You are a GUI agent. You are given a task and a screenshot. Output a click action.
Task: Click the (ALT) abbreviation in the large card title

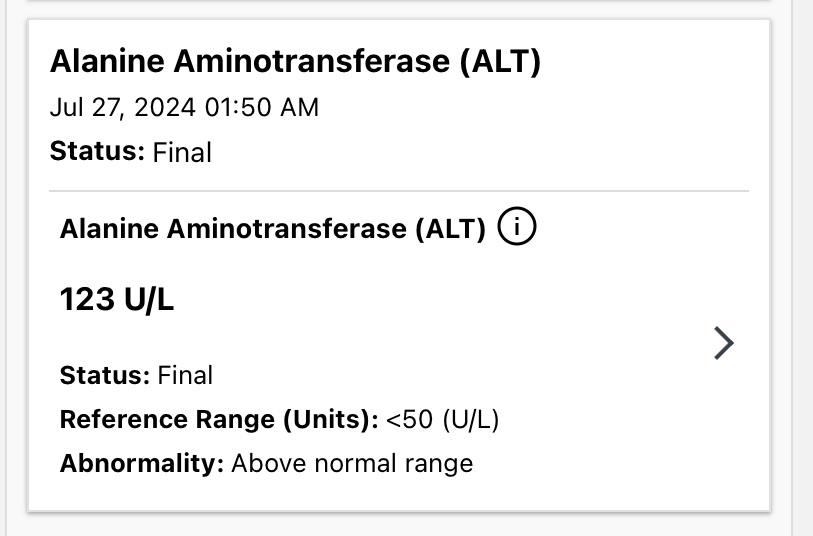pos(500,62)
